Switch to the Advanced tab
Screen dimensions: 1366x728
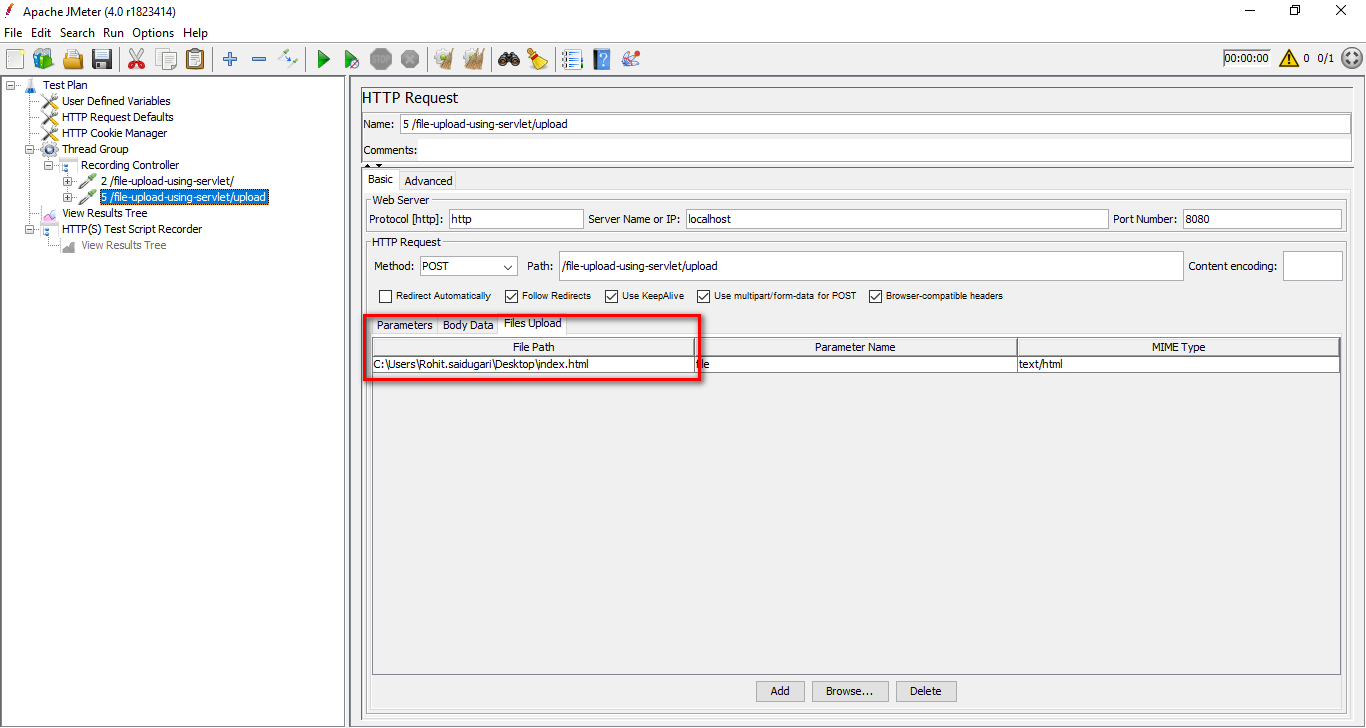tap(428, 181)
